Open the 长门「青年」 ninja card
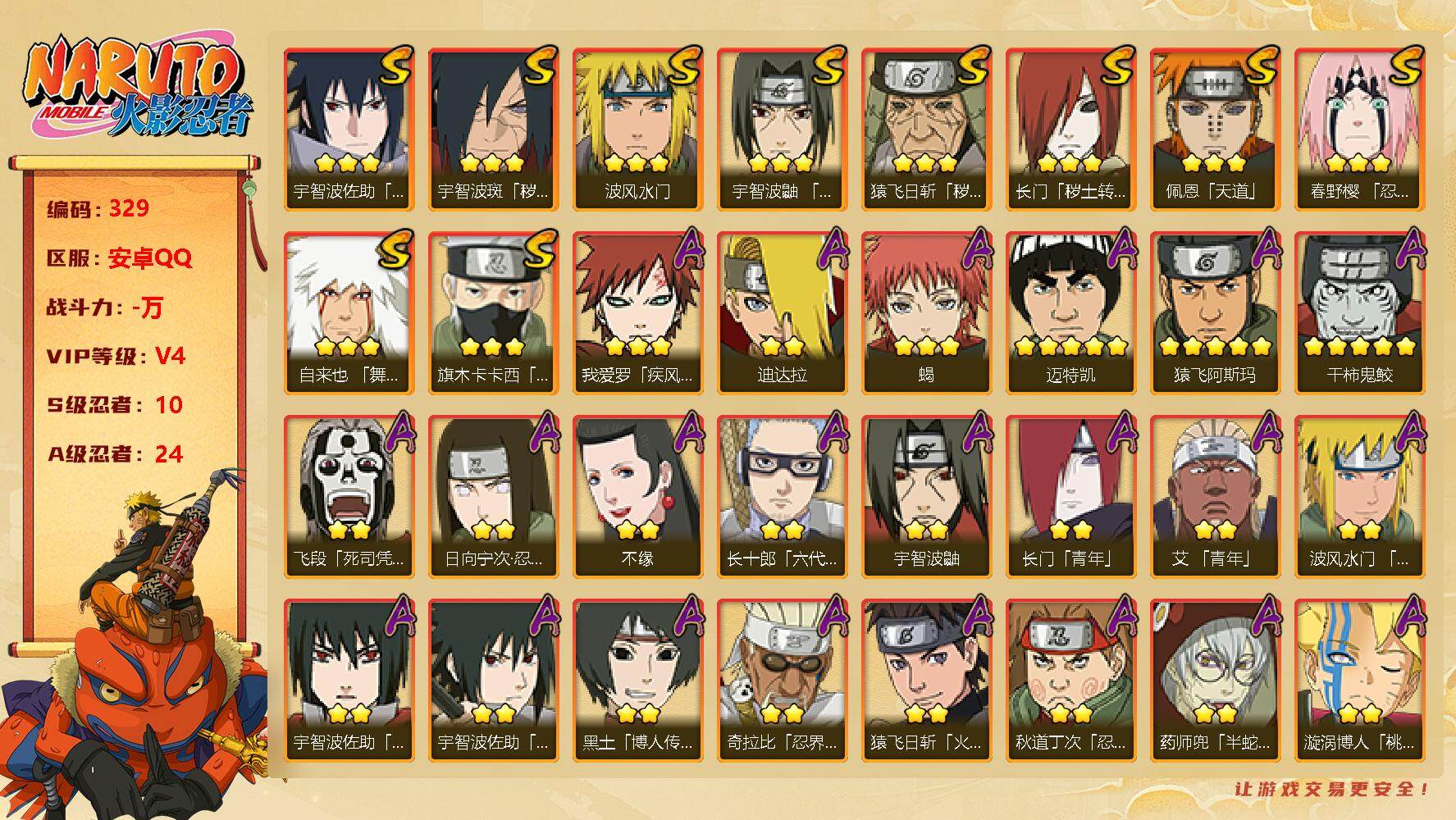The height and width of the screenshot is (820, 1456). (x=1070, y=496)
